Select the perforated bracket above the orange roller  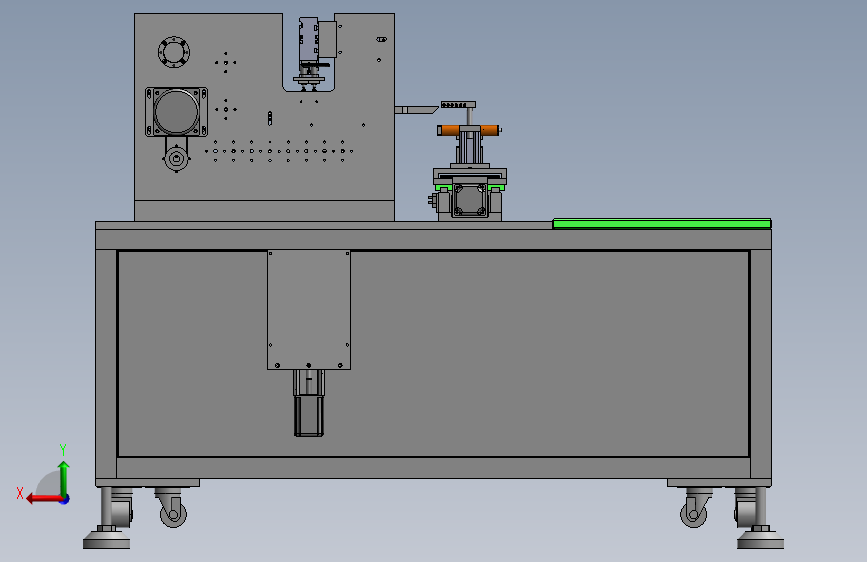tap(458, 105)
